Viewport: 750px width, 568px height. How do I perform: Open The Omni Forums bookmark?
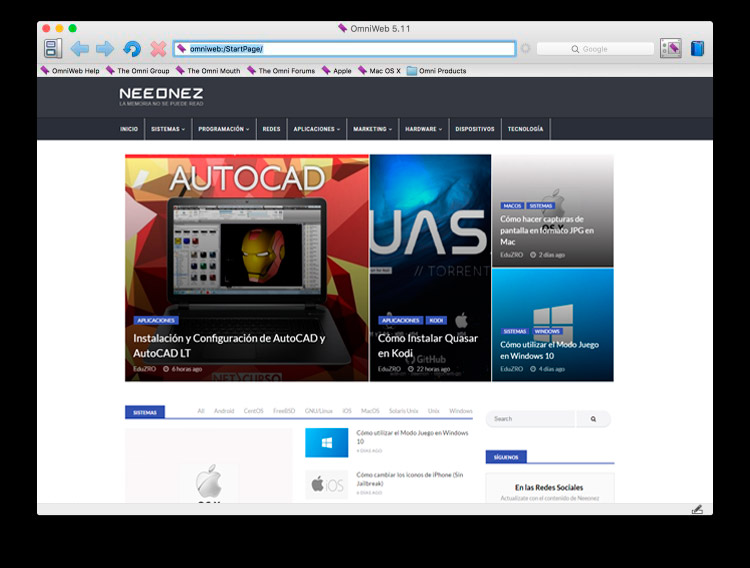click(x=281, y=71)
